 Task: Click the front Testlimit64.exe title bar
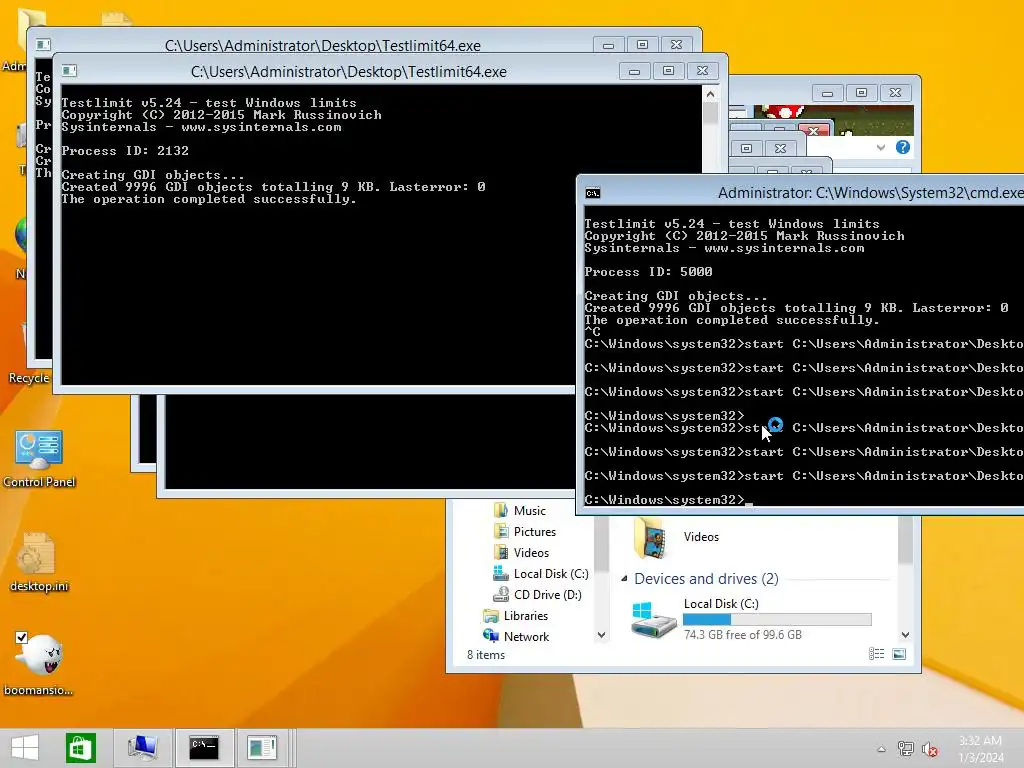tap(349, 71)
